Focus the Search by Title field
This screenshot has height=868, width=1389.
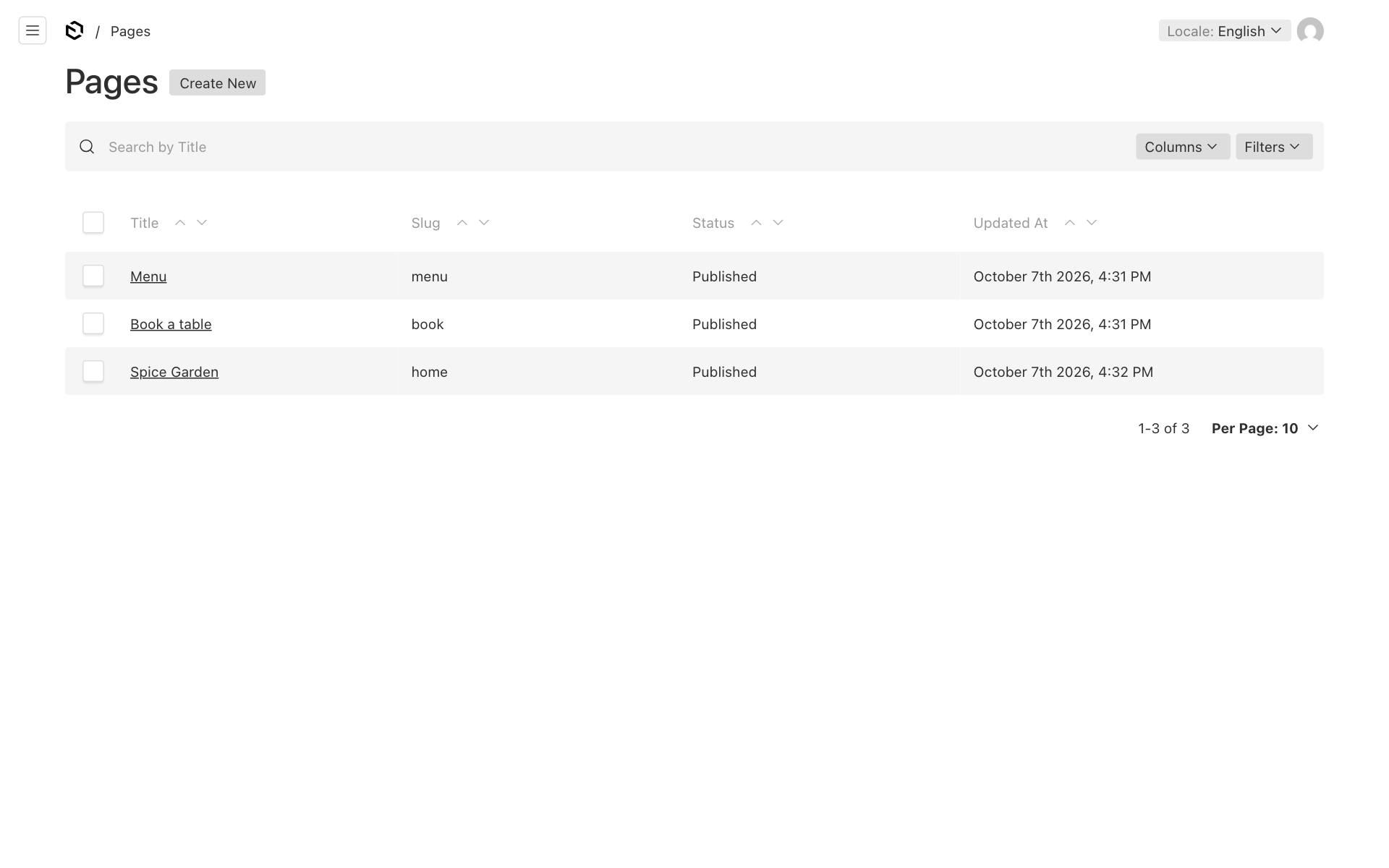(615, 147)
